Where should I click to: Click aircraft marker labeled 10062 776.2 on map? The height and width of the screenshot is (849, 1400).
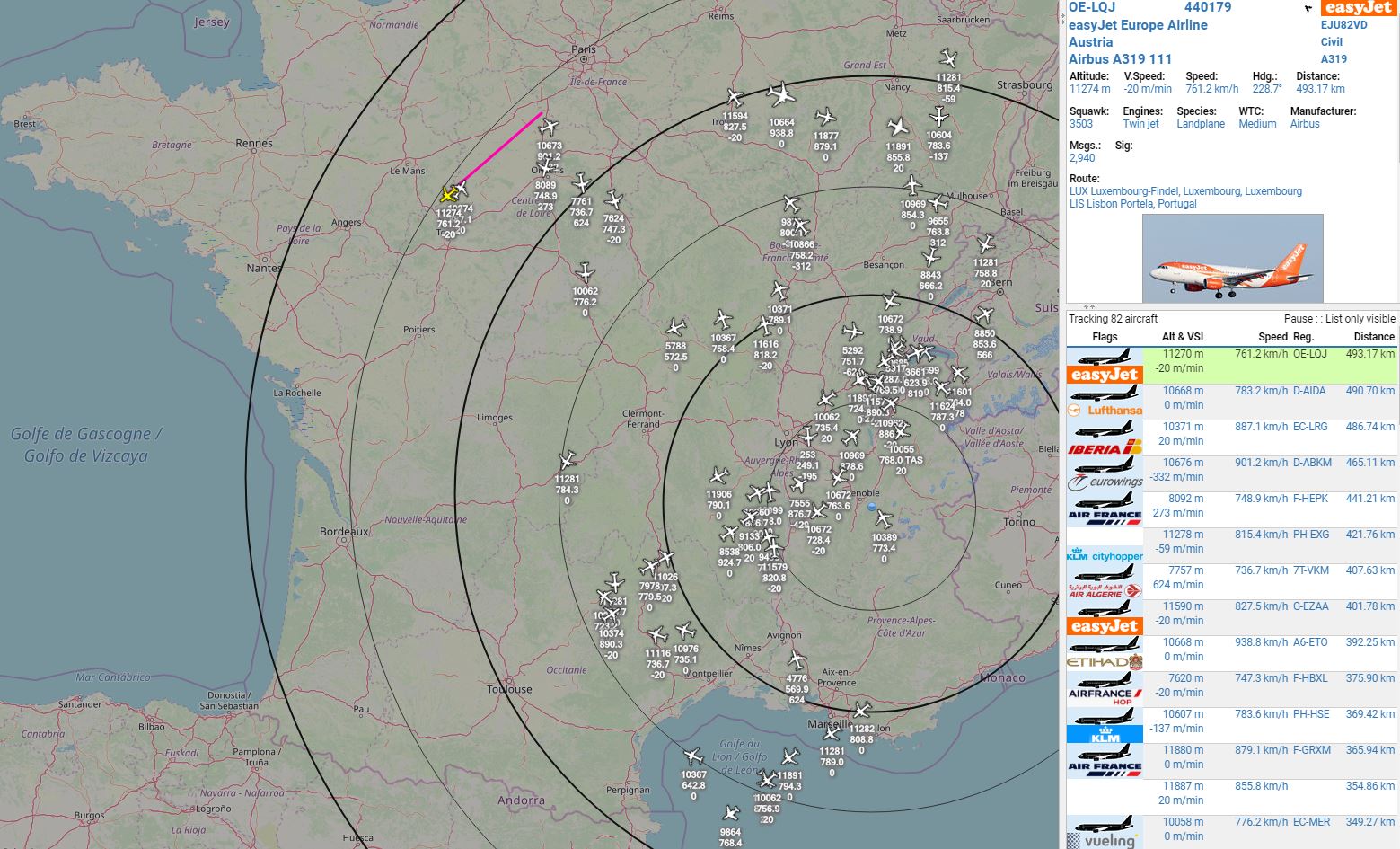pos(586,272)
